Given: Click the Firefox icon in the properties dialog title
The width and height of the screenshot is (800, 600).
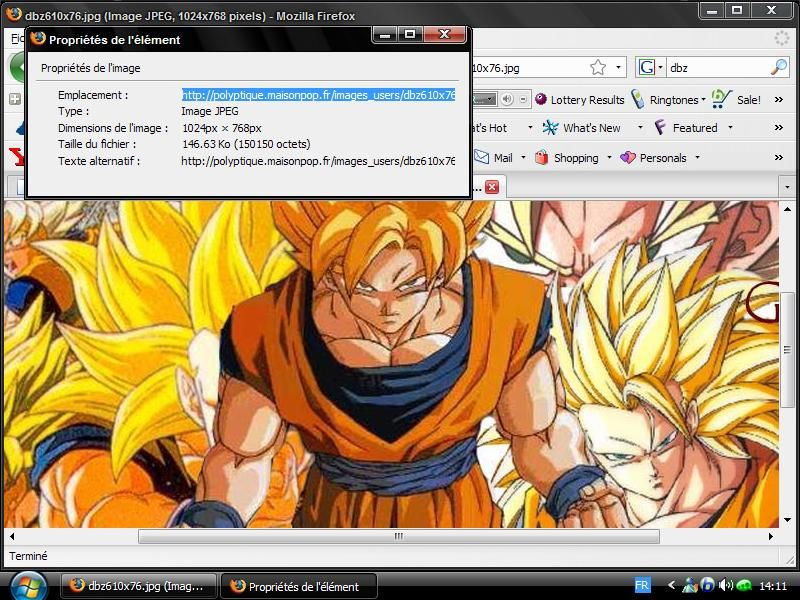Looking at the screenshot, I should (x=38, y=38).
